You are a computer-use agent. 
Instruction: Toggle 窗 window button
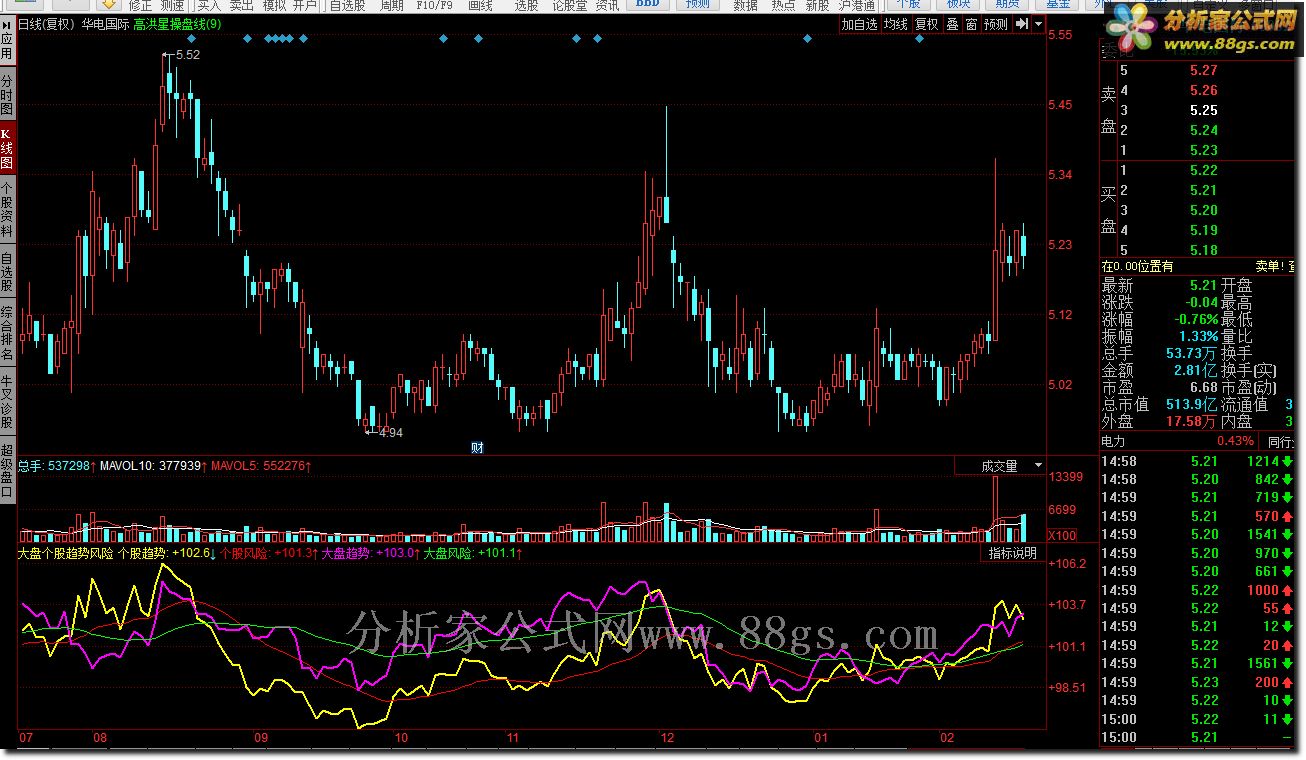(971, 24)
